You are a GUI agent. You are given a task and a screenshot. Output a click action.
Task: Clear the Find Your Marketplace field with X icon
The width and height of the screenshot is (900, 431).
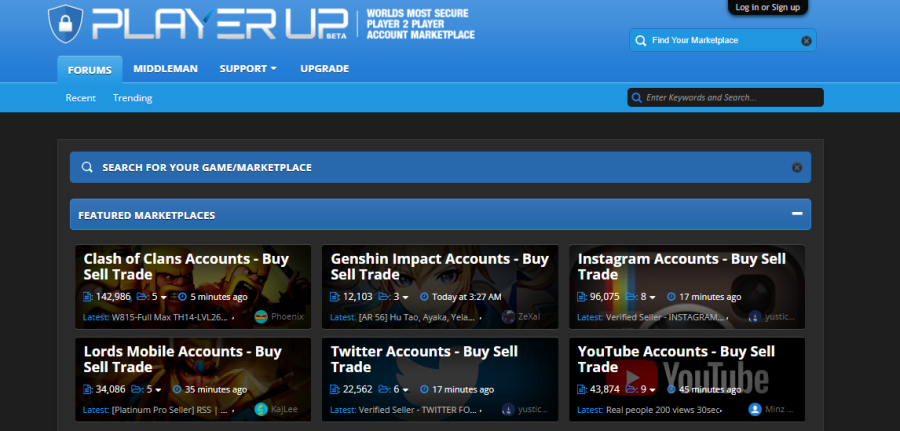point(806,41)
